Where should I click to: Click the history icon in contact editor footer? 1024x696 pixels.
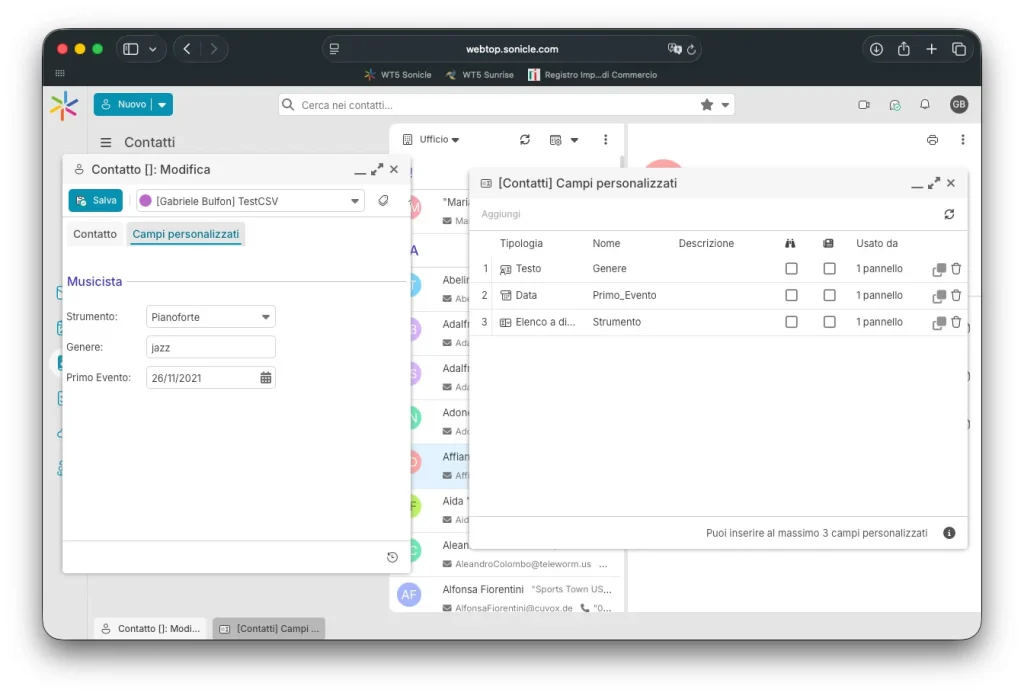(x=392, y=557)
